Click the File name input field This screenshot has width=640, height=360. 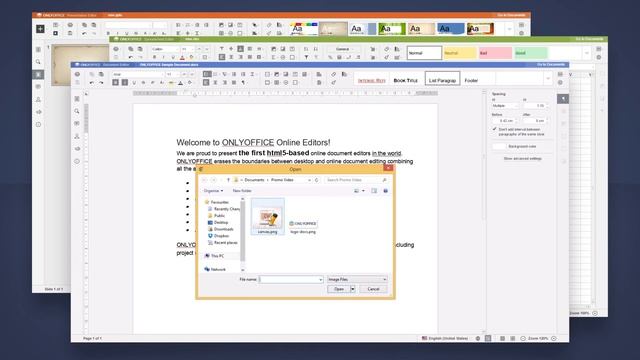[291, 279]
